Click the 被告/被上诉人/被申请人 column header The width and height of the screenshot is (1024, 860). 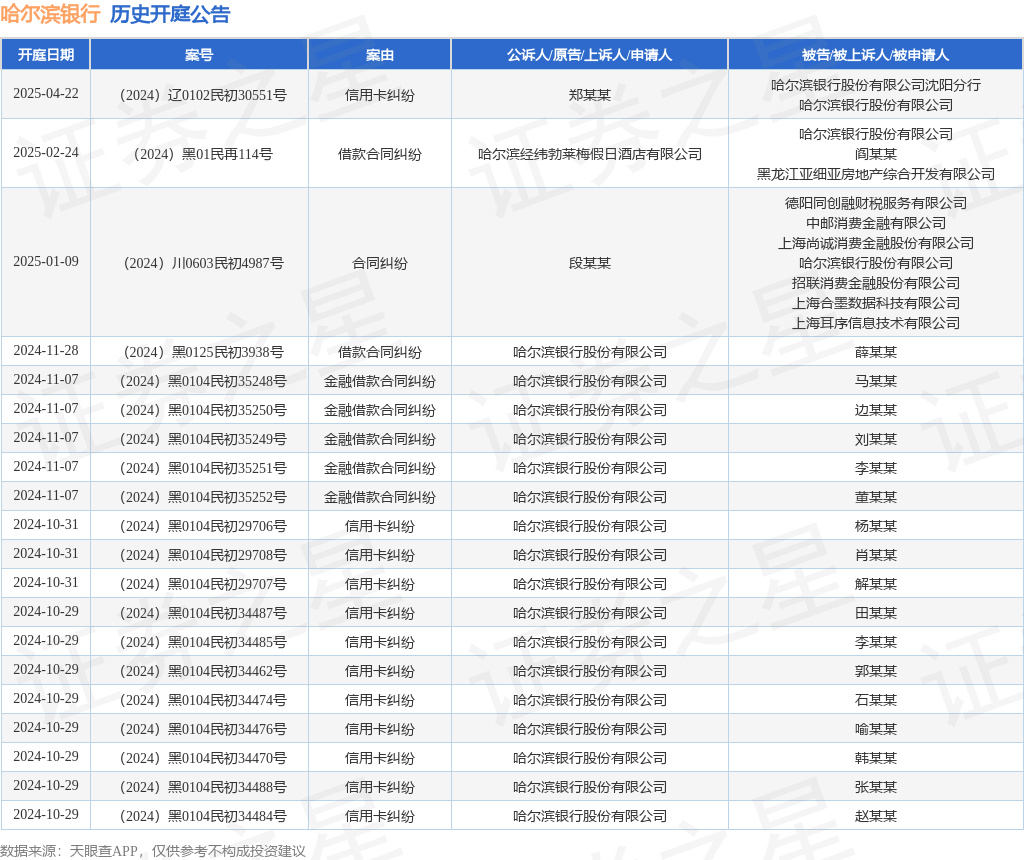tap(876, 55)
